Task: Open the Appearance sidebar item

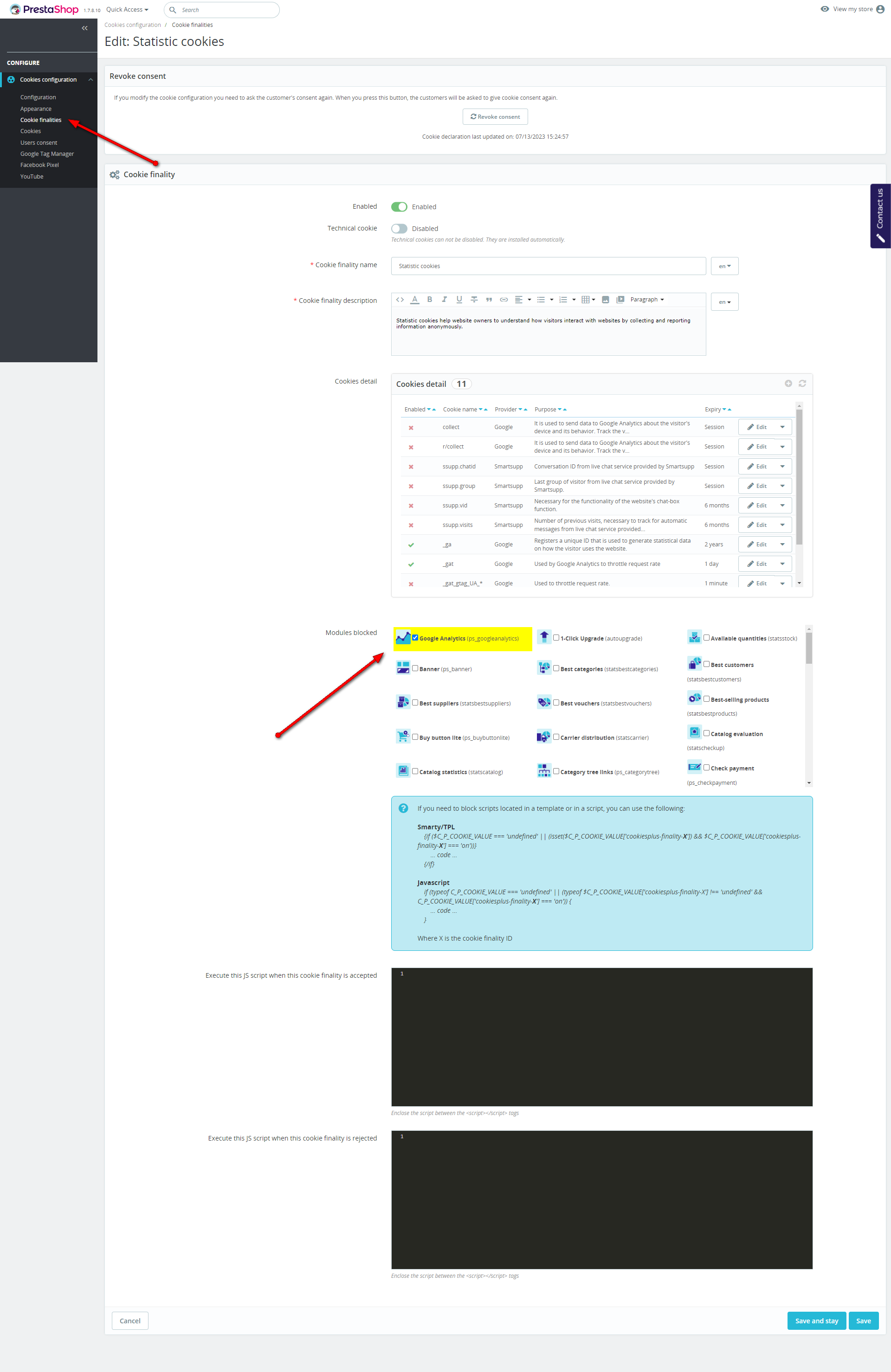Action: (x=36, y=109)
